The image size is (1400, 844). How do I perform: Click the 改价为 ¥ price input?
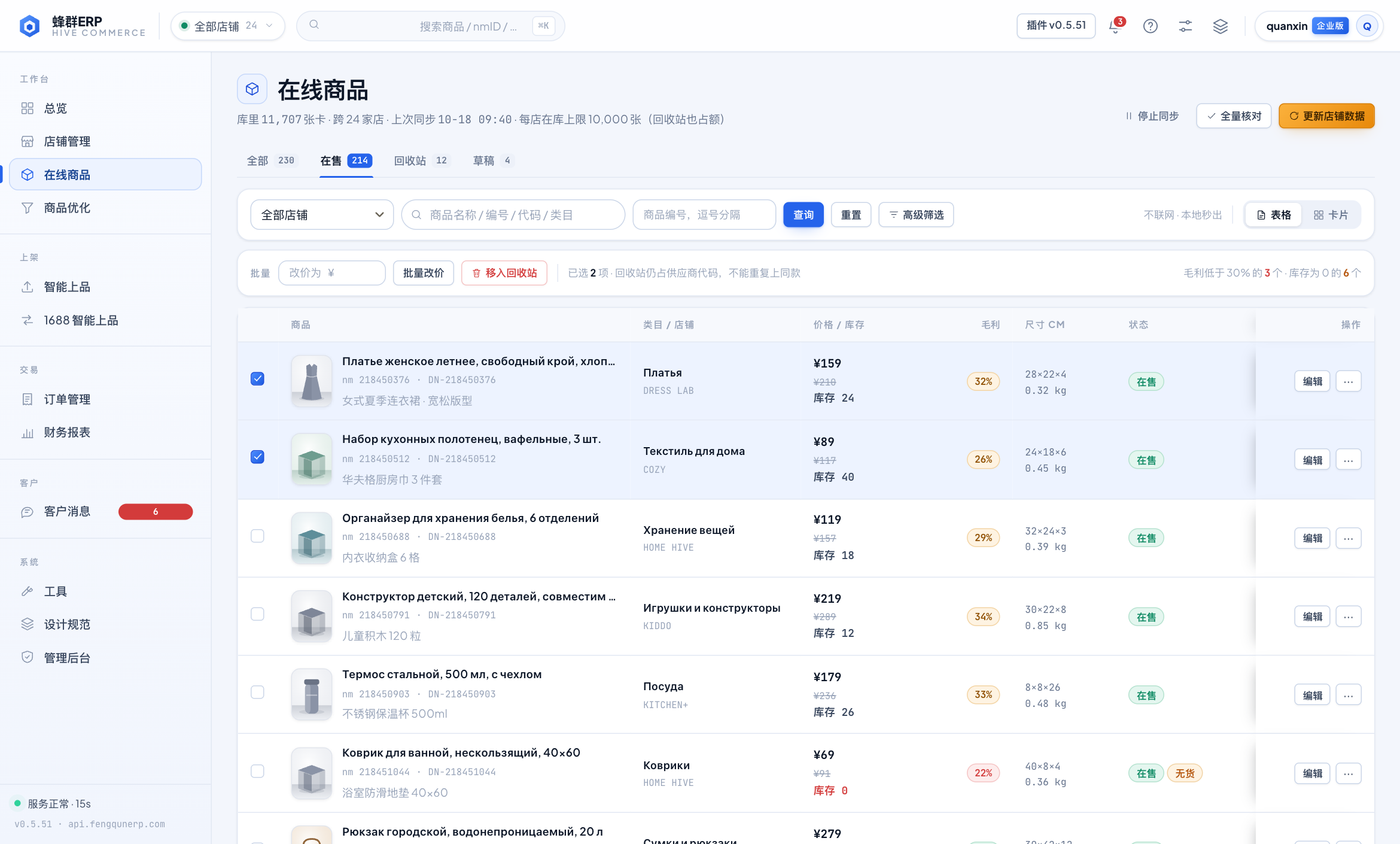pyautogui.click(x=332, y=273)
